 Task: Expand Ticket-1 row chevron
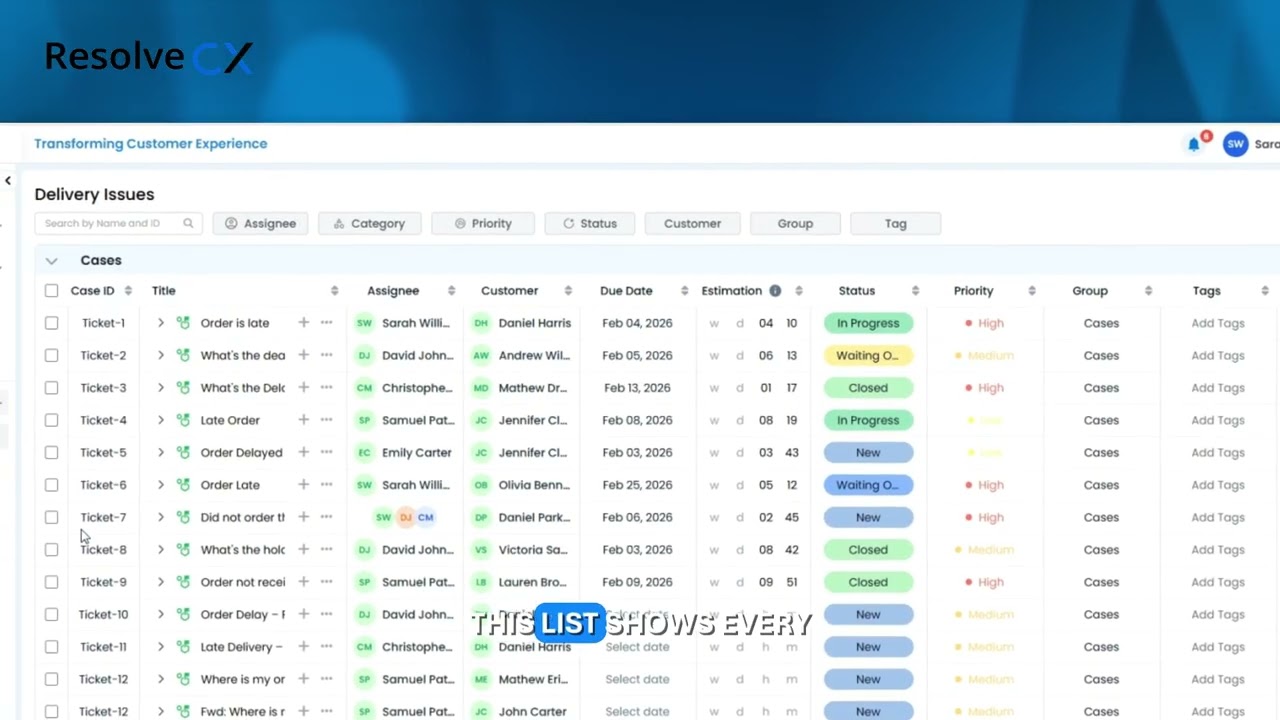[x=160, y=323]
